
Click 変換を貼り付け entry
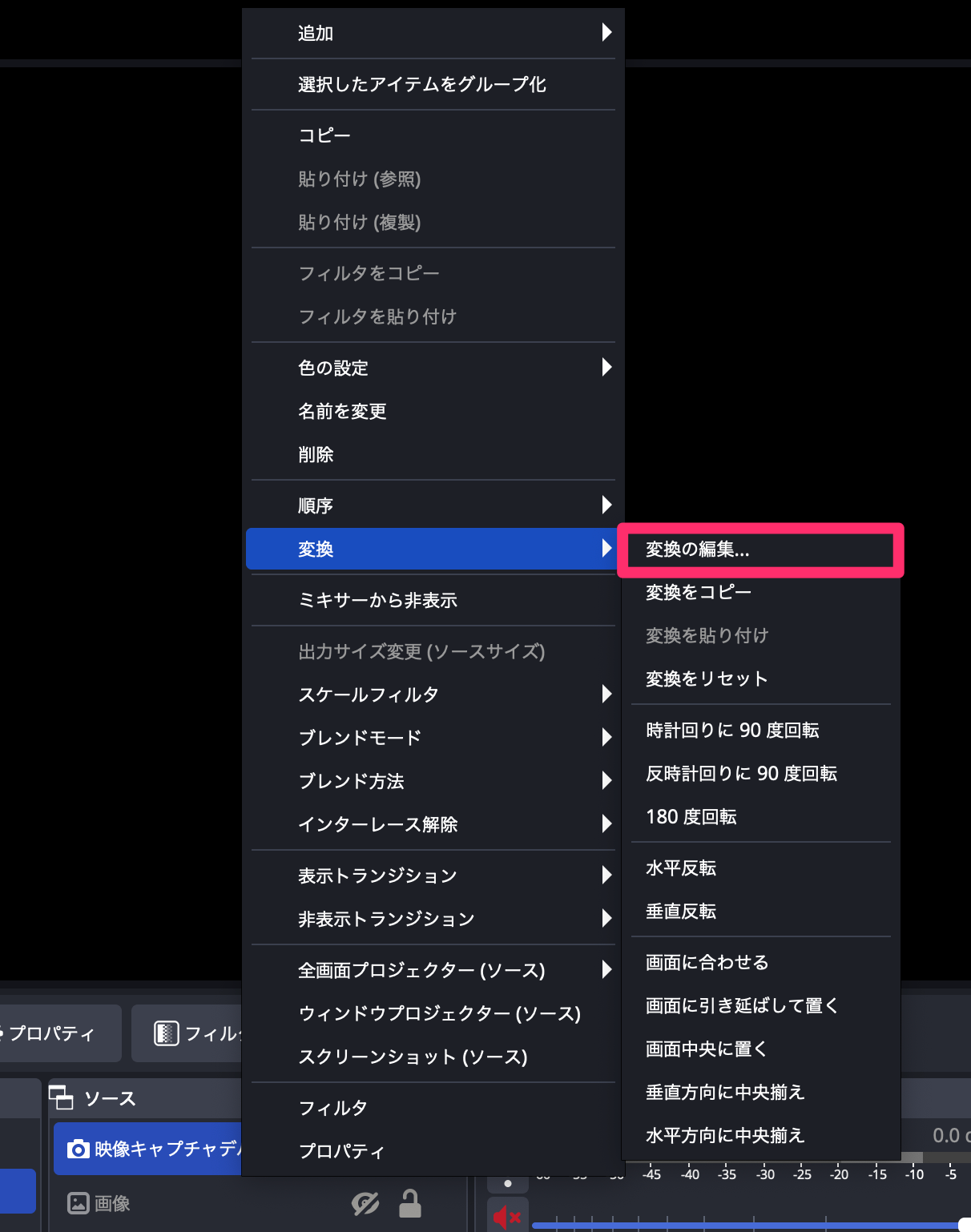click(760, 635)
